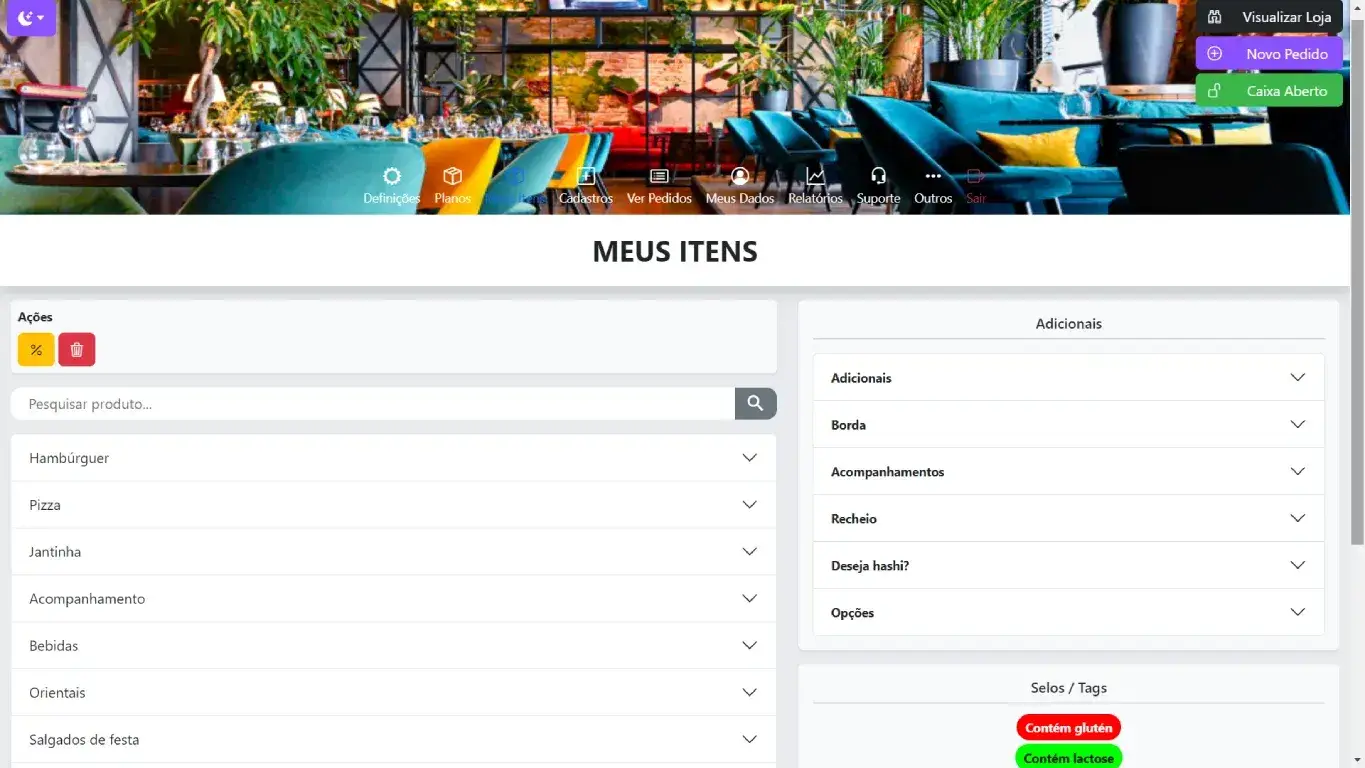Toggle the dark mode moon button
Image resolution: width=1365 pixels, height=768 pixels.
click(31, 18)
